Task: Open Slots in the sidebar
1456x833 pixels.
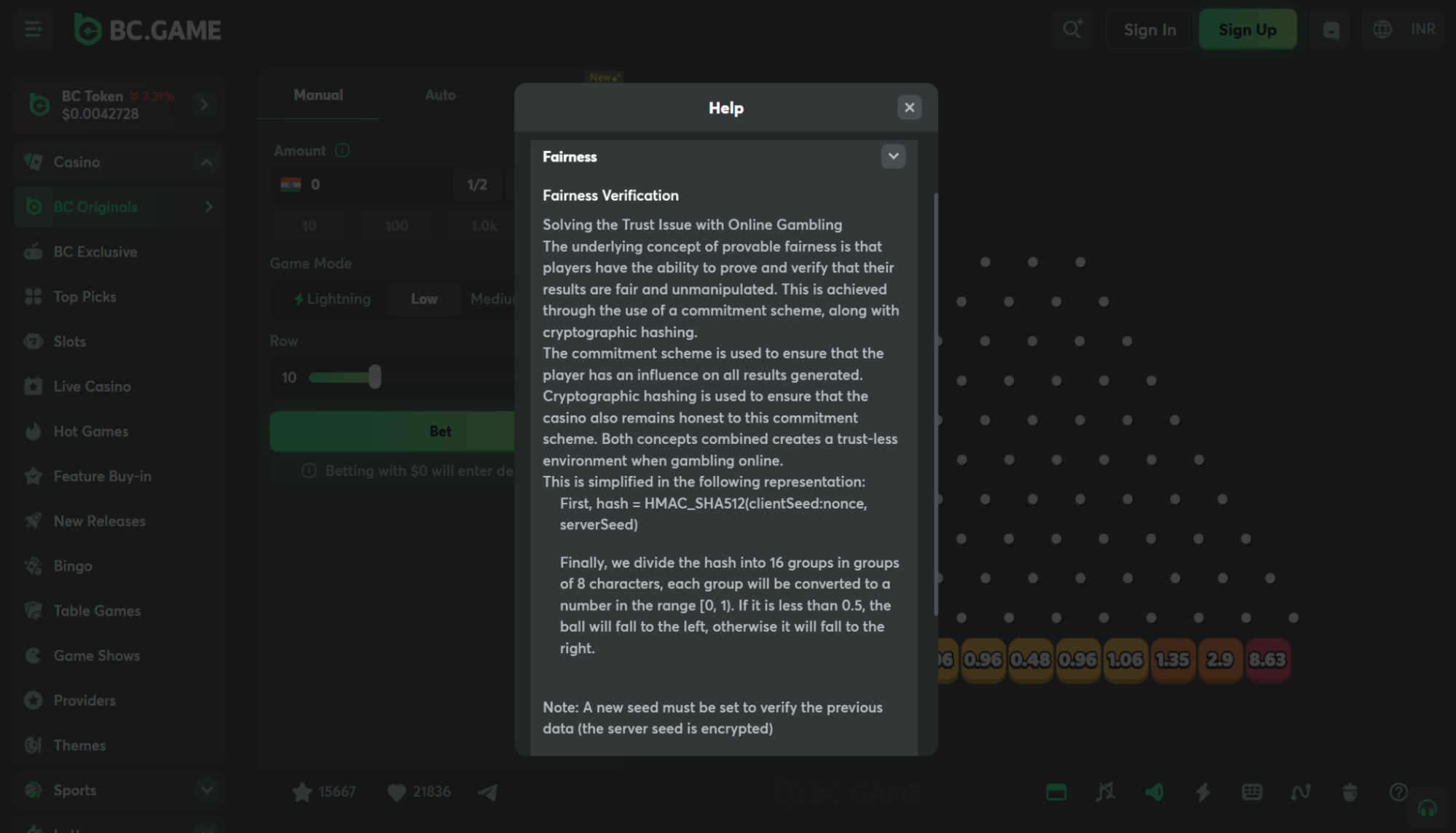Action: click(x=69, y=341)
